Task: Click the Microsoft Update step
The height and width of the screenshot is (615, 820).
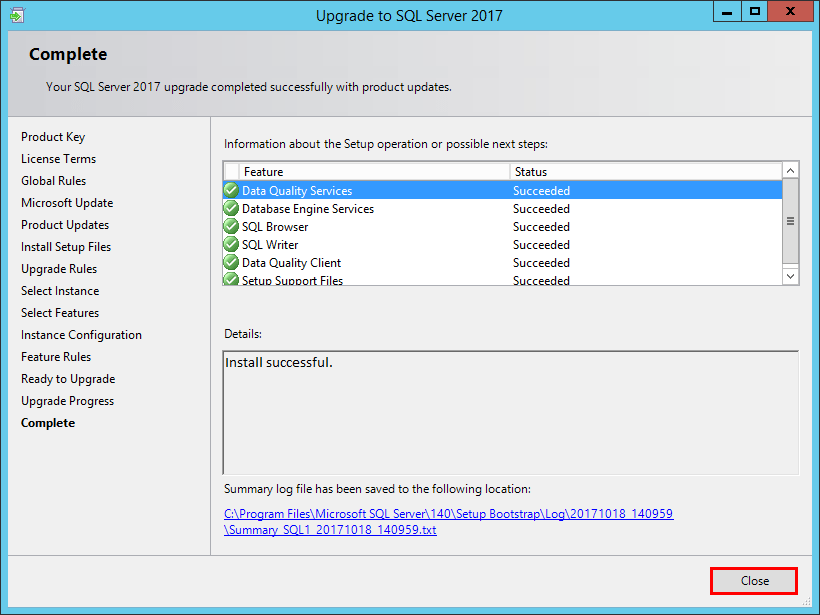Action: click(67, 203)
